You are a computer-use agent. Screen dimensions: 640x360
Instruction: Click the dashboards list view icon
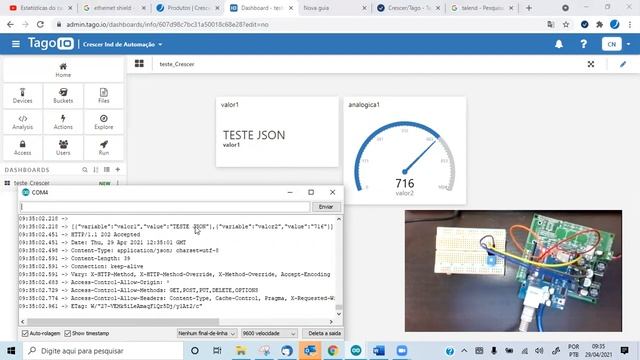point(107,169)
